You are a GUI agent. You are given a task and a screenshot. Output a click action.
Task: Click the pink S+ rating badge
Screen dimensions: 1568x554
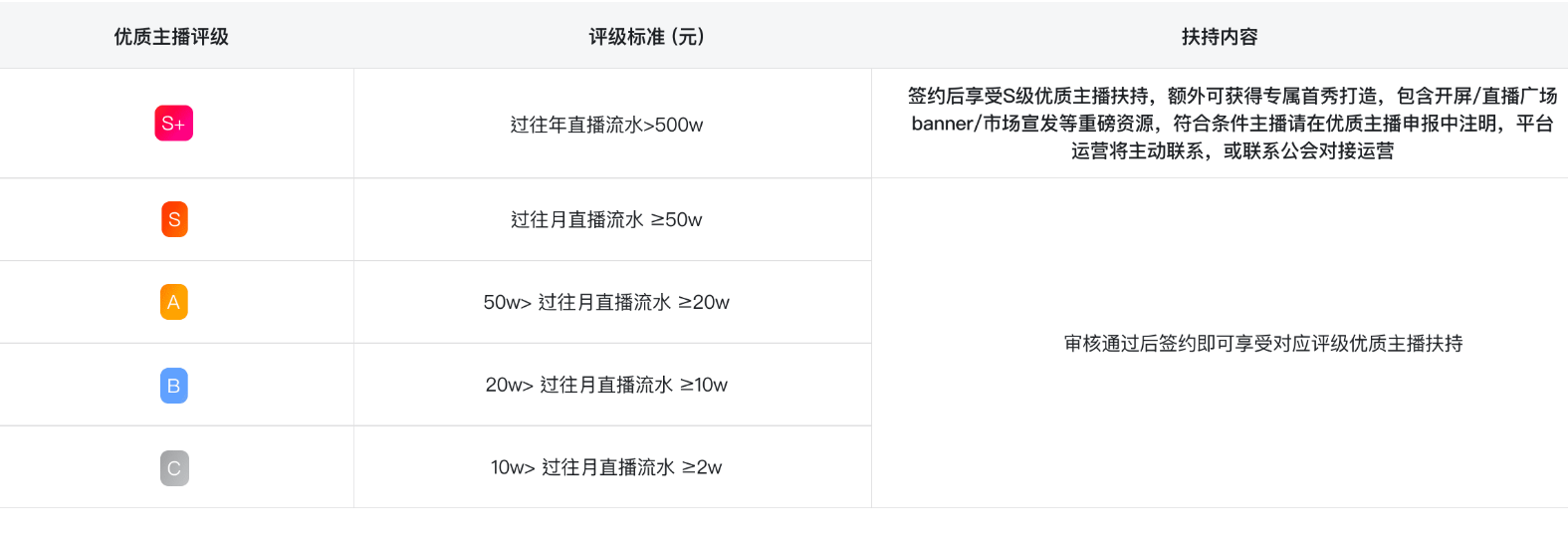[x=173, y=124]
